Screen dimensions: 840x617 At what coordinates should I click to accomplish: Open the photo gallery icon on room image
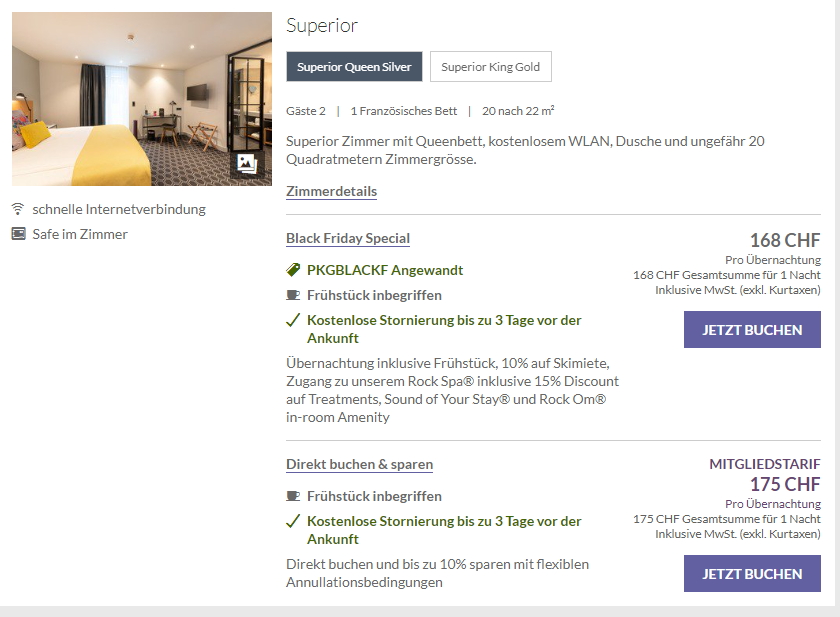247,164
